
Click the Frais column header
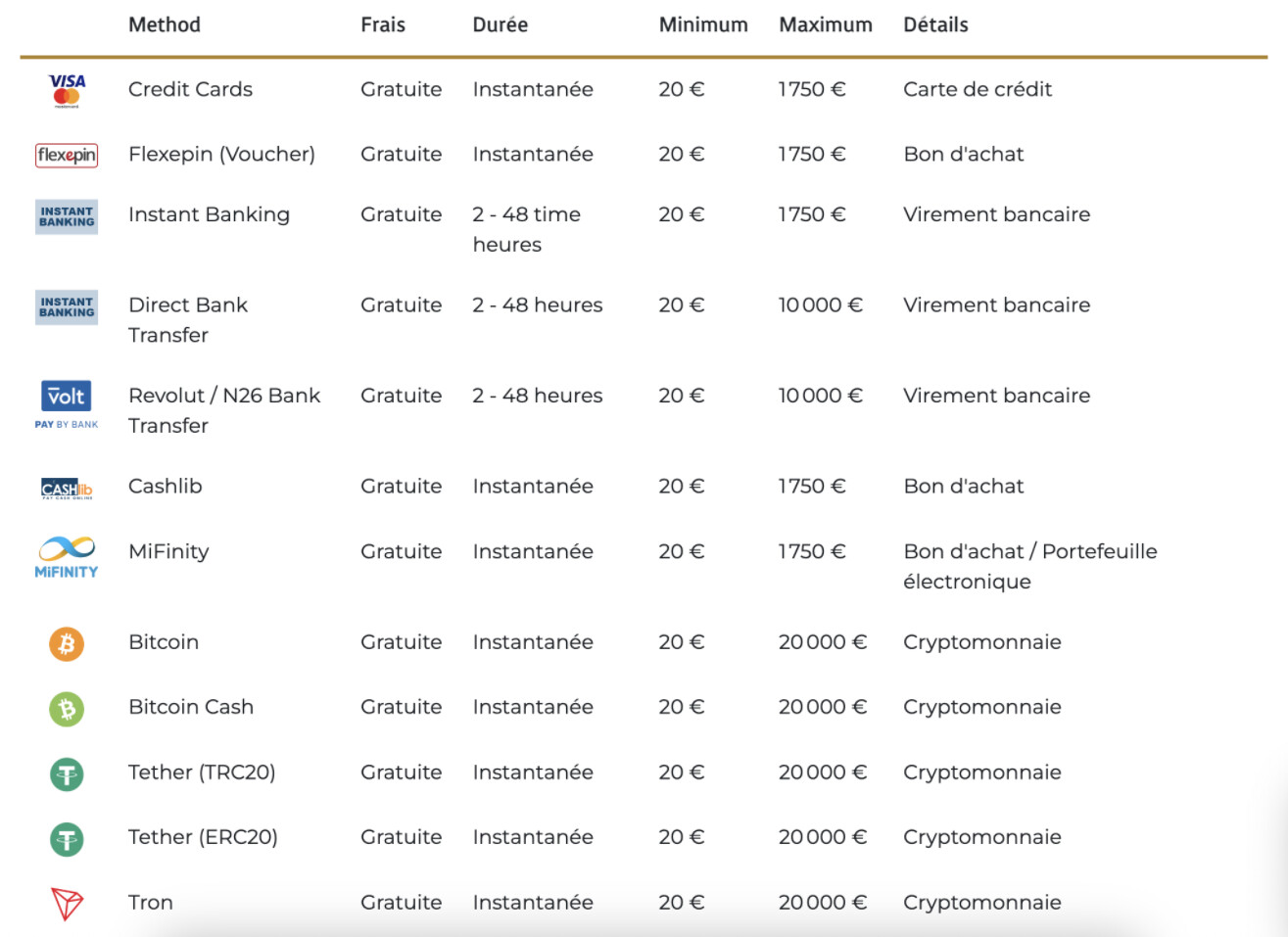coord(383,24)
